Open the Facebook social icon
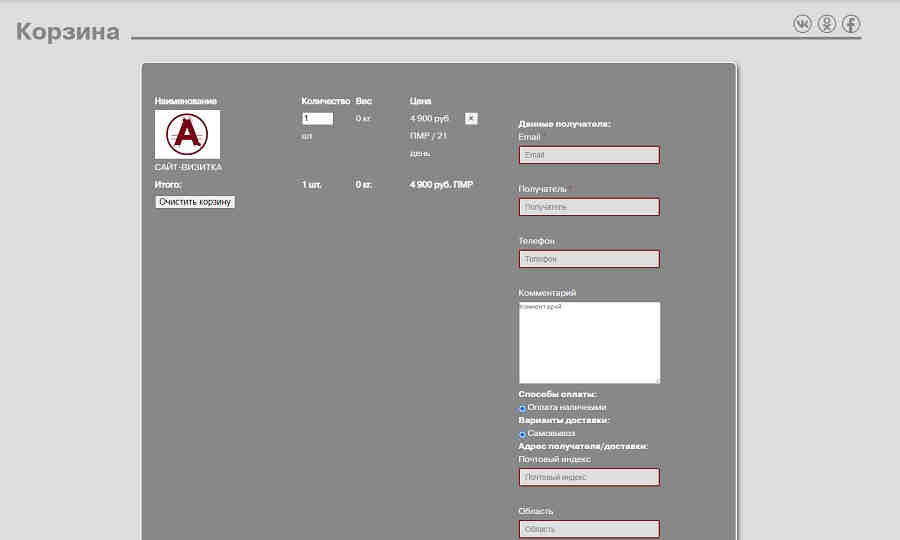900x540 pixels. click(x=851, y=24)
